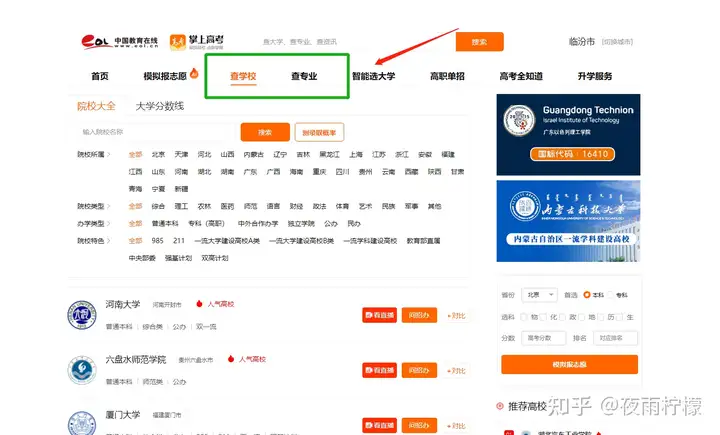Screen dimensions: 720x435
Task: Open the 智能选大学 nav item
Action: 373,76
